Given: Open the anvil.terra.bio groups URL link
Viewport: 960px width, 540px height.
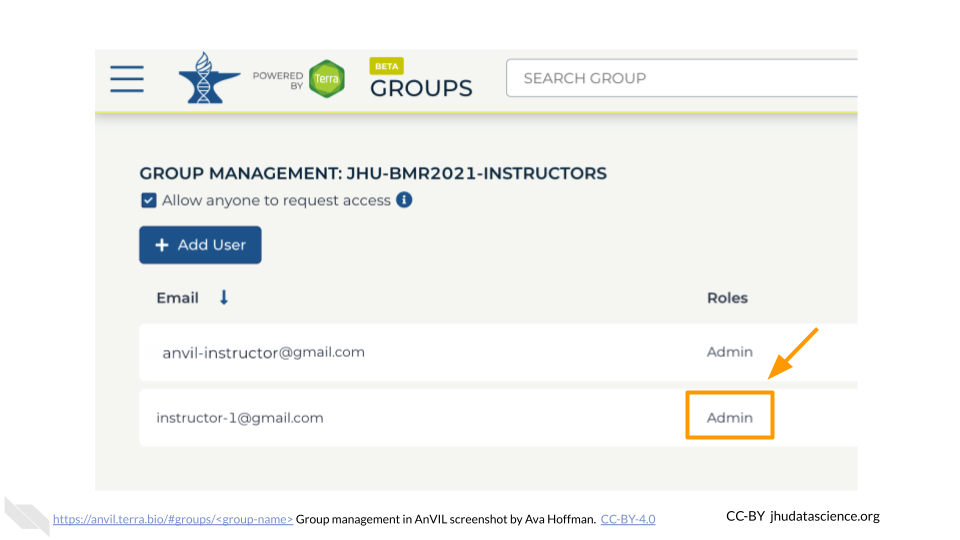Looking at the screenshot, I should 172,519.
